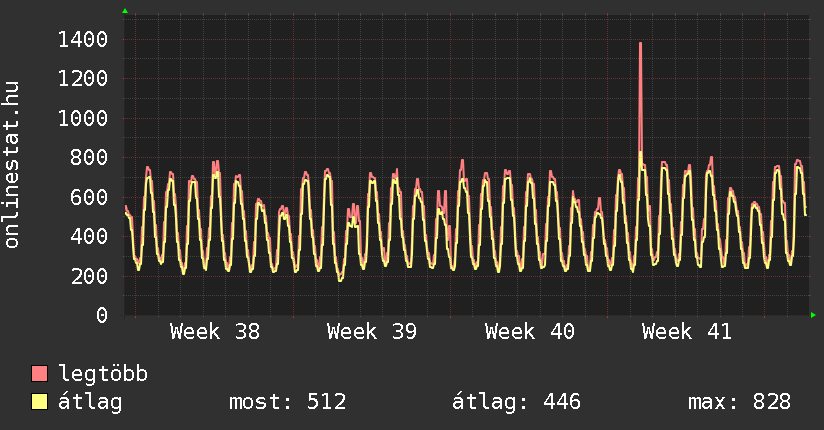Select the legtöbb legend label
Screen dimensions: 824x430
tap(103, 375)
